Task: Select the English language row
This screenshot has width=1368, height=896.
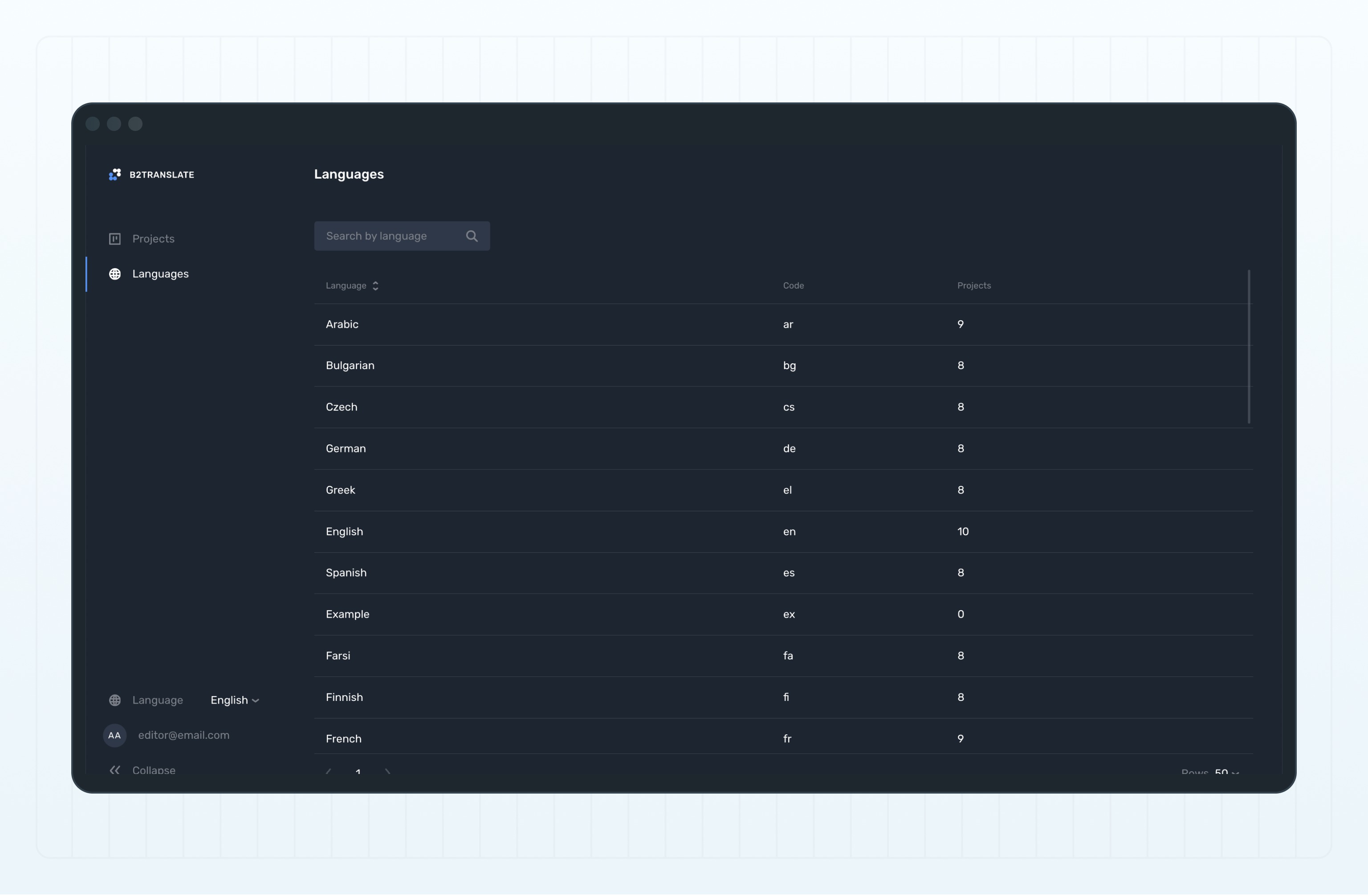Action: (344, 532)
